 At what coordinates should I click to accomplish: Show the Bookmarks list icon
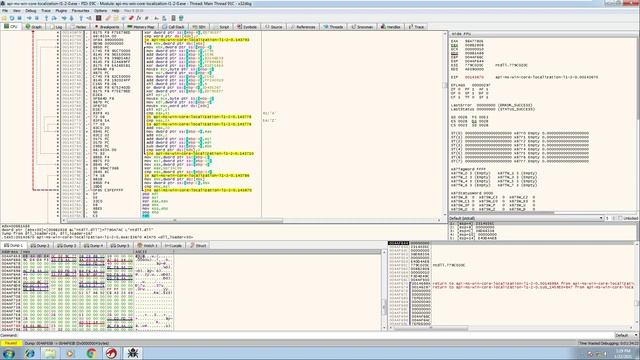click(x=131, y=18)
